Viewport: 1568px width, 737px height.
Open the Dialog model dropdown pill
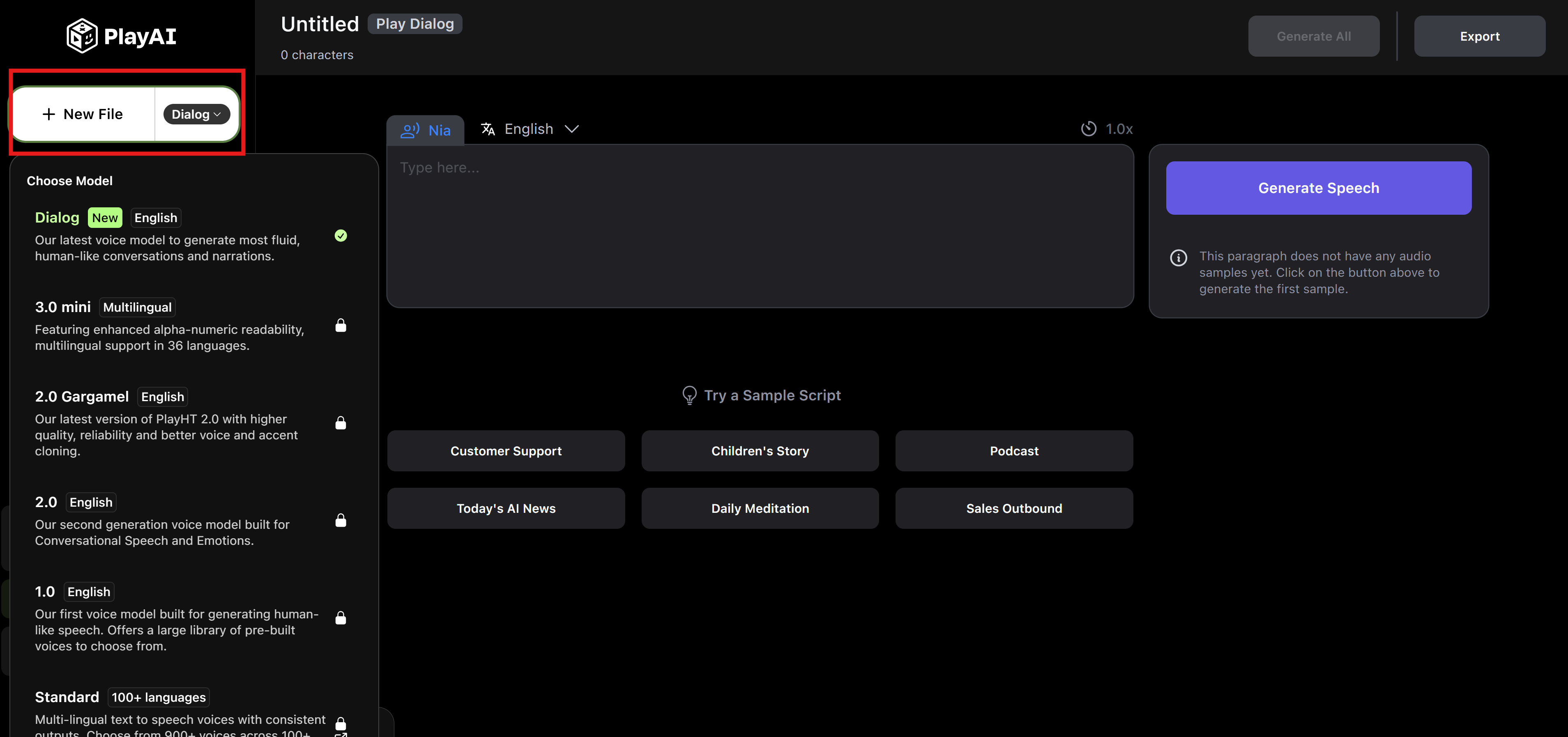tap(196, 115)
